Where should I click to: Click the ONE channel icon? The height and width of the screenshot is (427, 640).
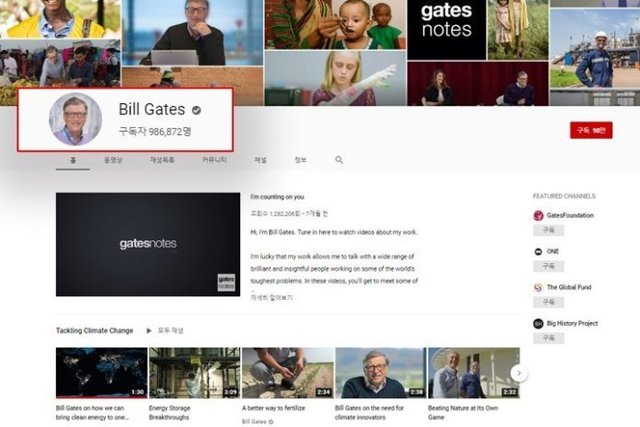click(538, 251)
